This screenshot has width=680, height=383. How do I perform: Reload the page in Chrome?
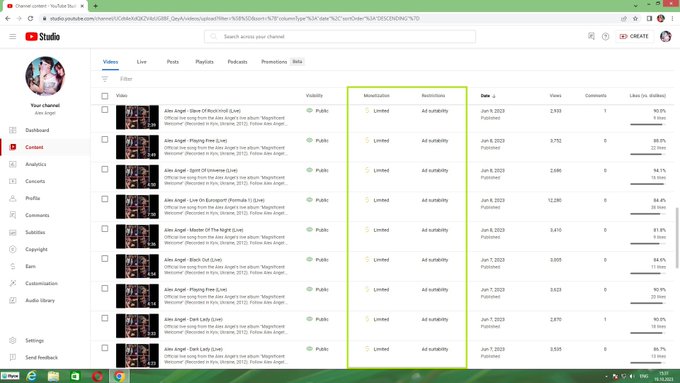tap(30, 19)
